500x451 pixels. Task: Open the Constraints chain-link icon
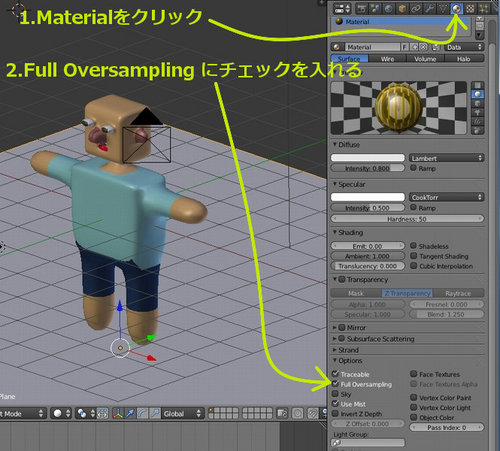click(x=416, y=8)
